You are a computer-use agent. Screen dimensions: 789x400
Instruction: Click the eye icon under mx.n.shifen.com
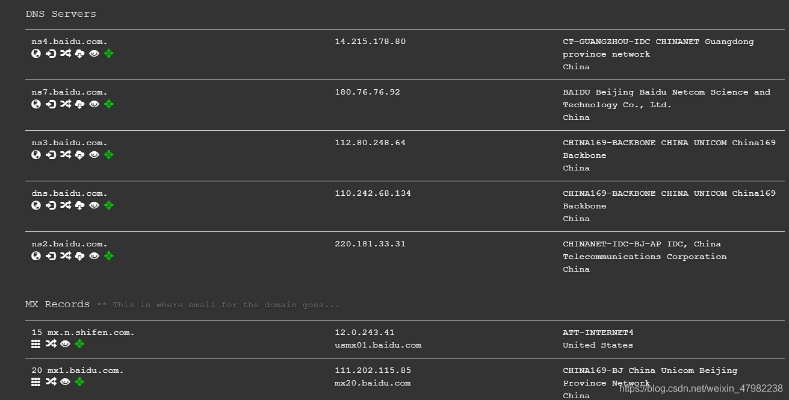click(x=65, y=344)
